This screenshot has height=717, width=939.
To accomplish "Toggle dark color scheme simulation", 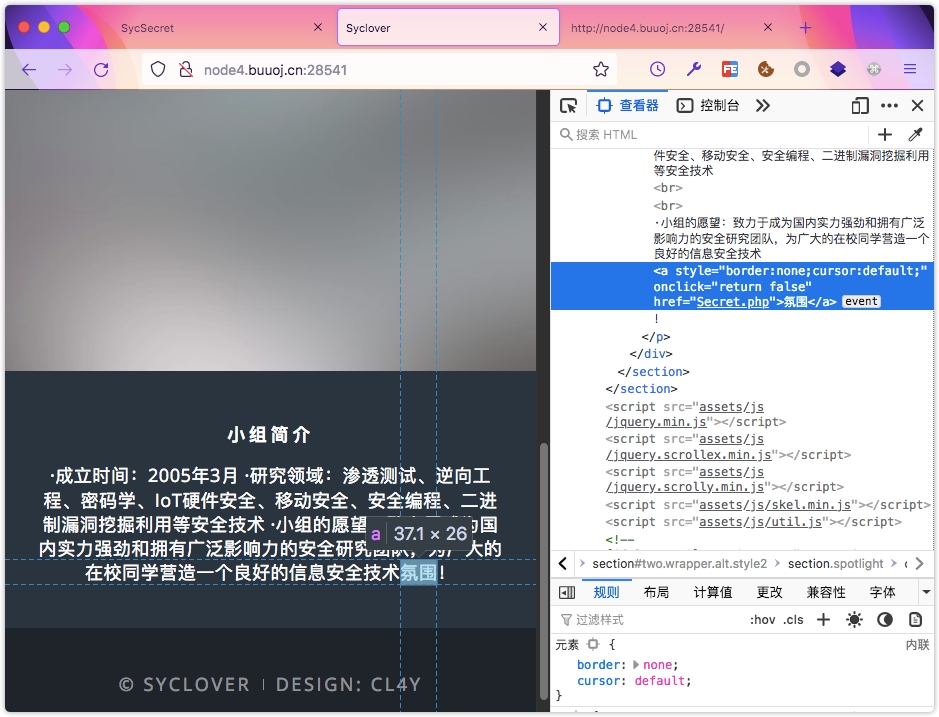I will pos(885,620).
